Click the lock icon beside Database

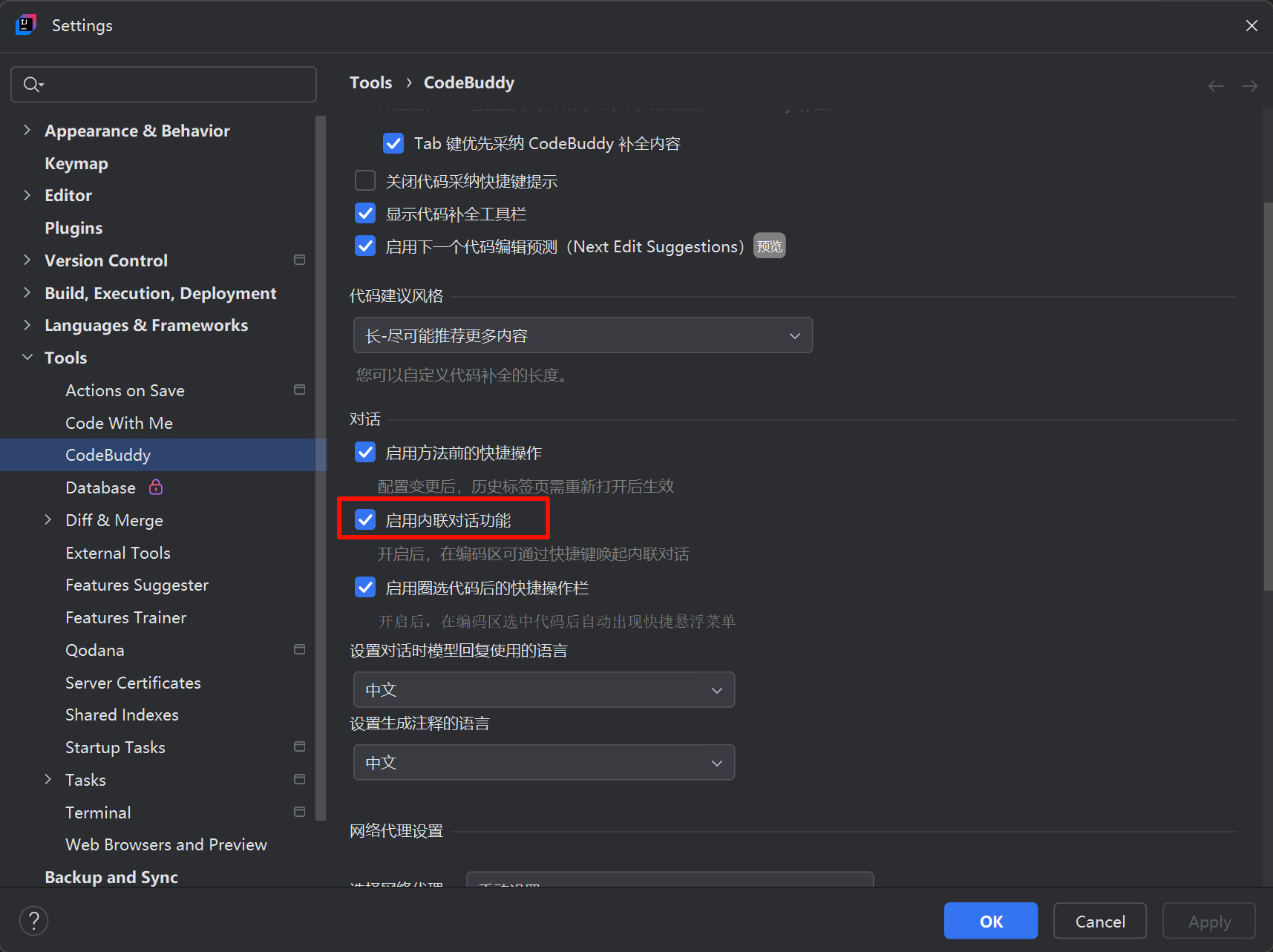[156, 488]
